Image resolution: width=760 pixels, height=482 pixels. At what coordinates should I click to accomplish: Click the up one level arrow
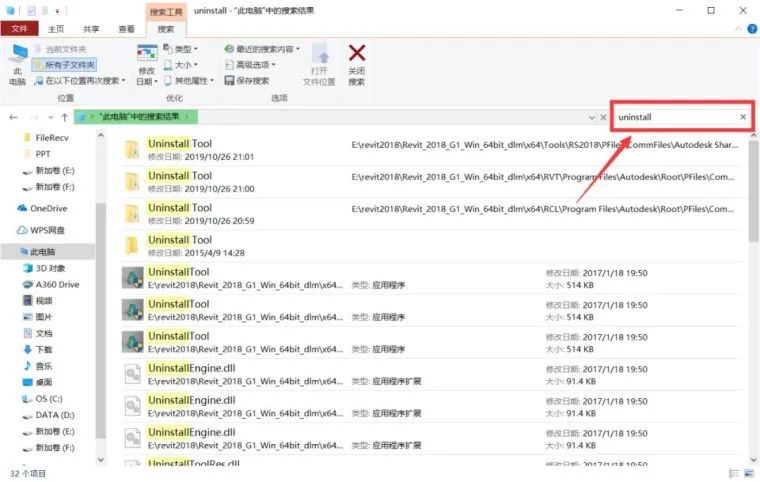tap(64, 117)
